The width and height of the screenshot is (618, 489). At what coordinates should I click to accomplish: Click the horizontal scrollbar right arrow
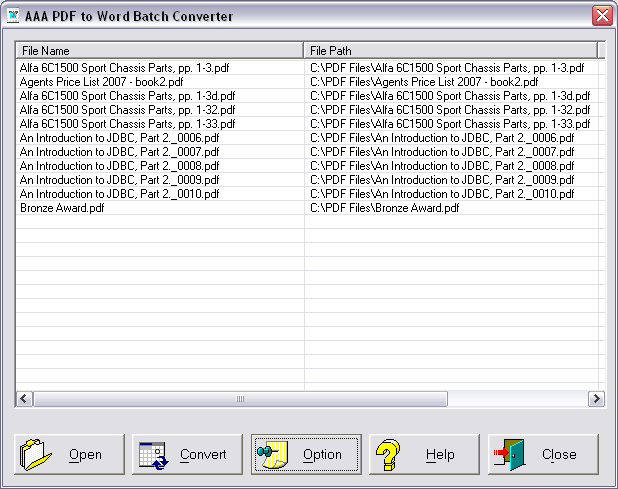pos(596,399)
